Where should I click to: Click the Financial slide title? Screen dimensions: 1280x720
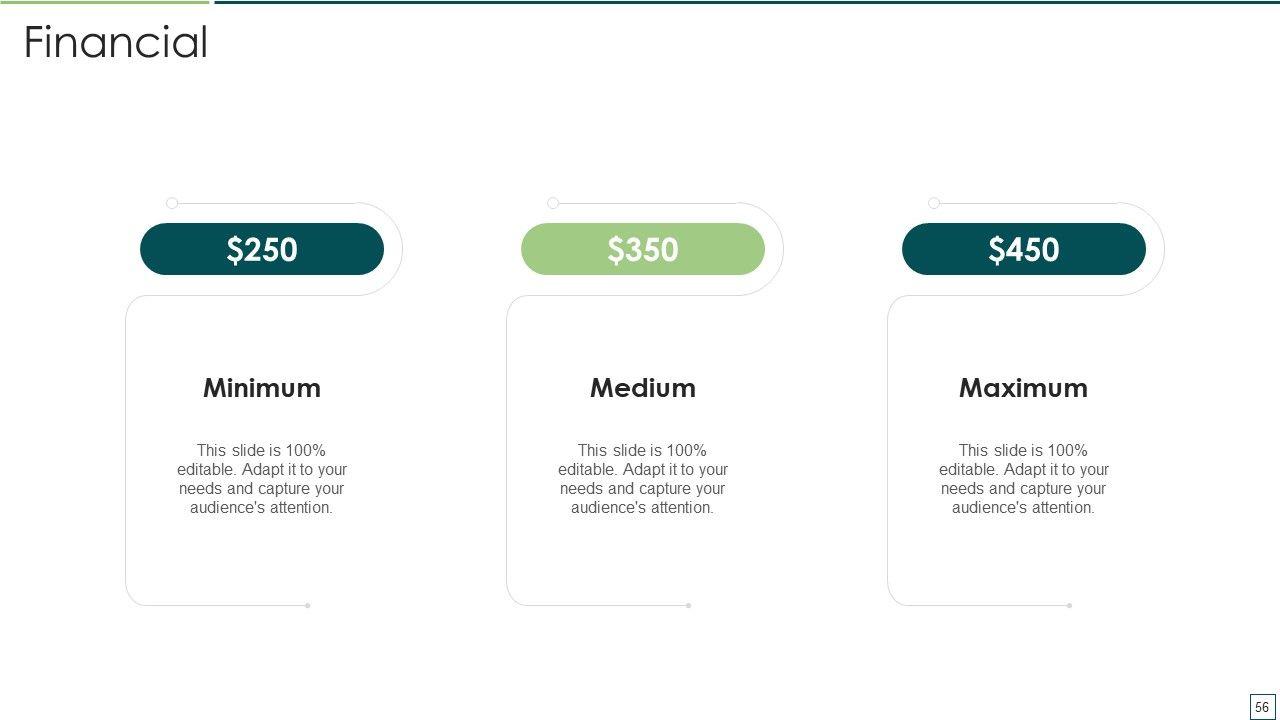tap(116, 43)
